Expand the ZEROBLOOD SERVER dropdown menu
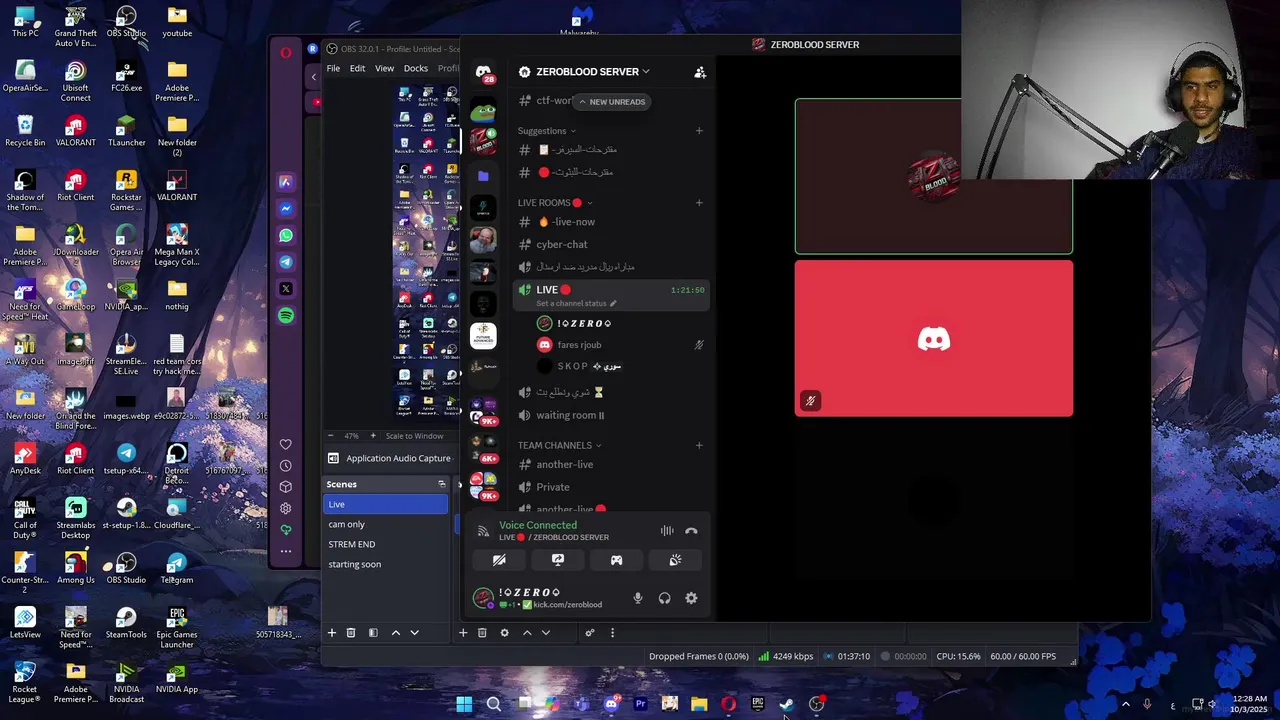 point(646,72)
